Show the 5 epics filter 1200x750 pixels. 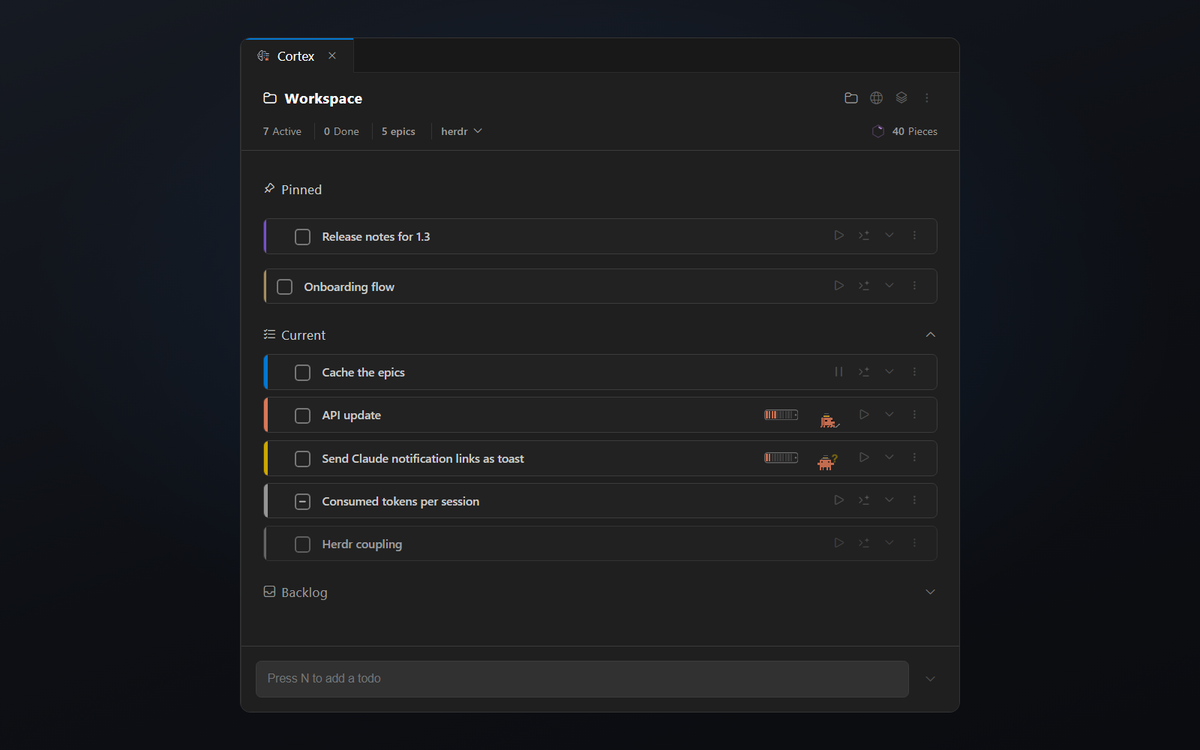(398, 131)
